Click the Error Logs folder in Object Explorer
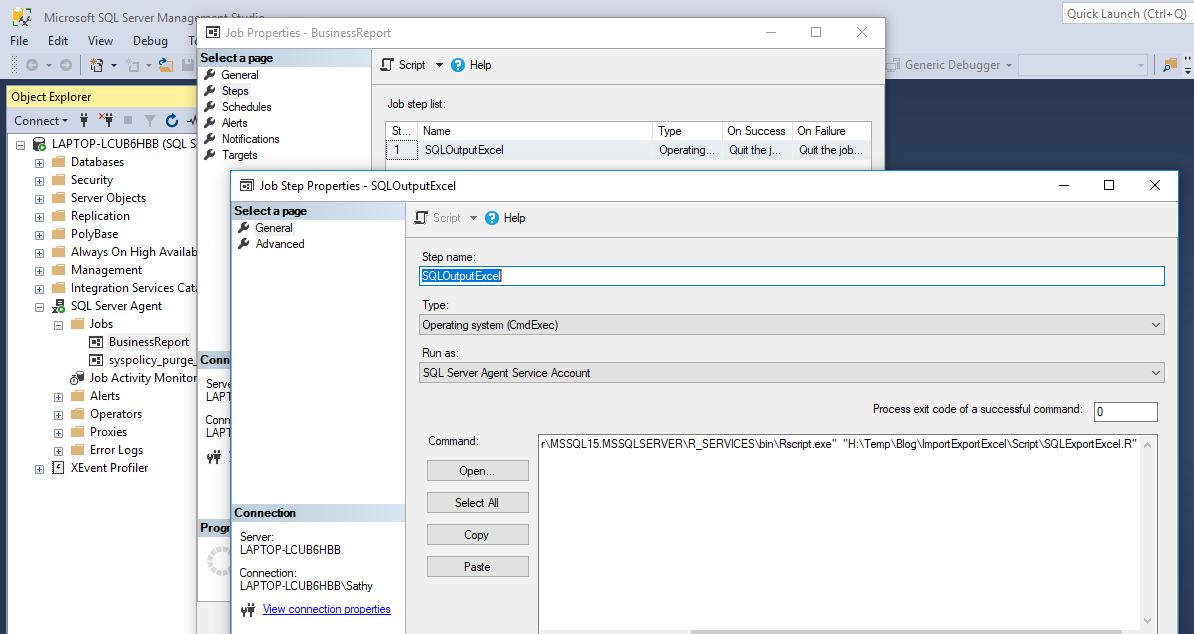This screenshot has height=634, width=1194. click(x=117, y=450)
